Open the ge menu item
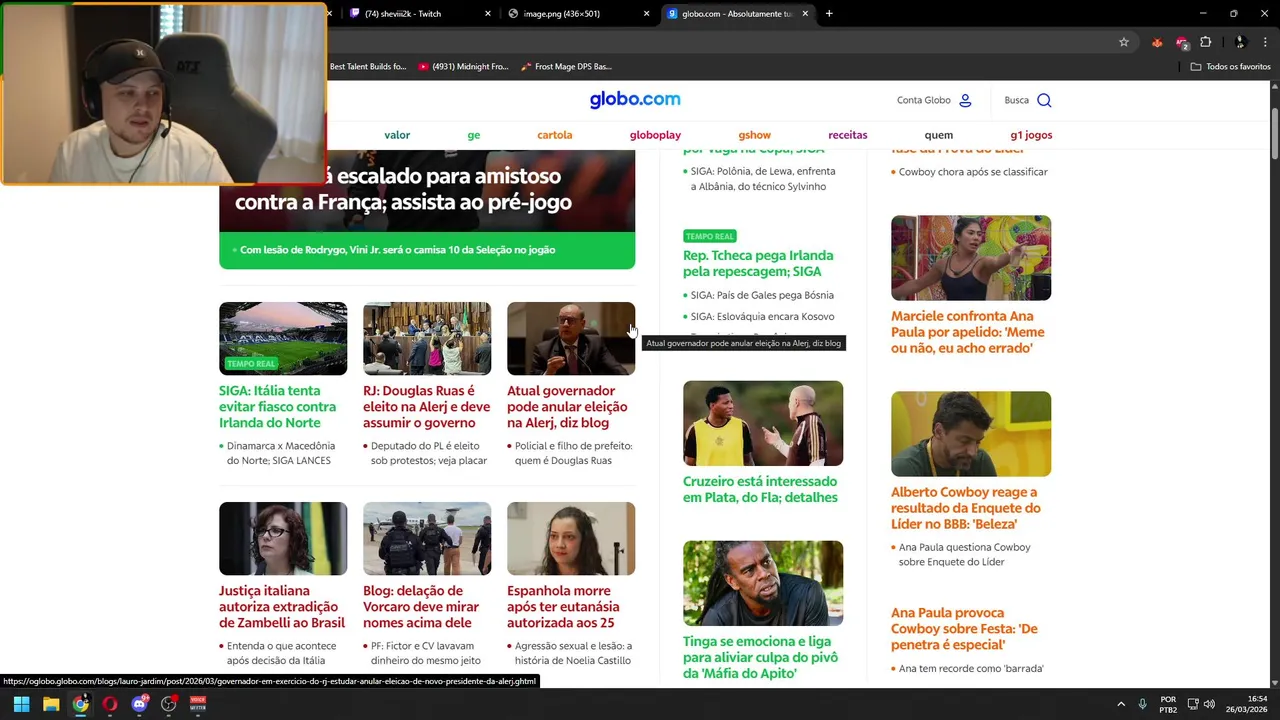The width and height of the screenshot is (1280, 720). pos(474,135)
